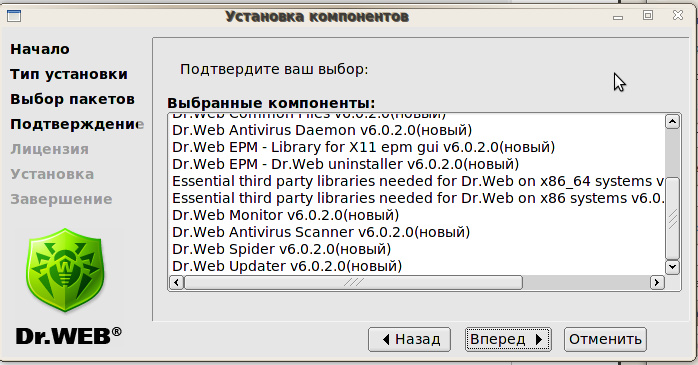Click the Вперед button to continue

click(508, 340)
